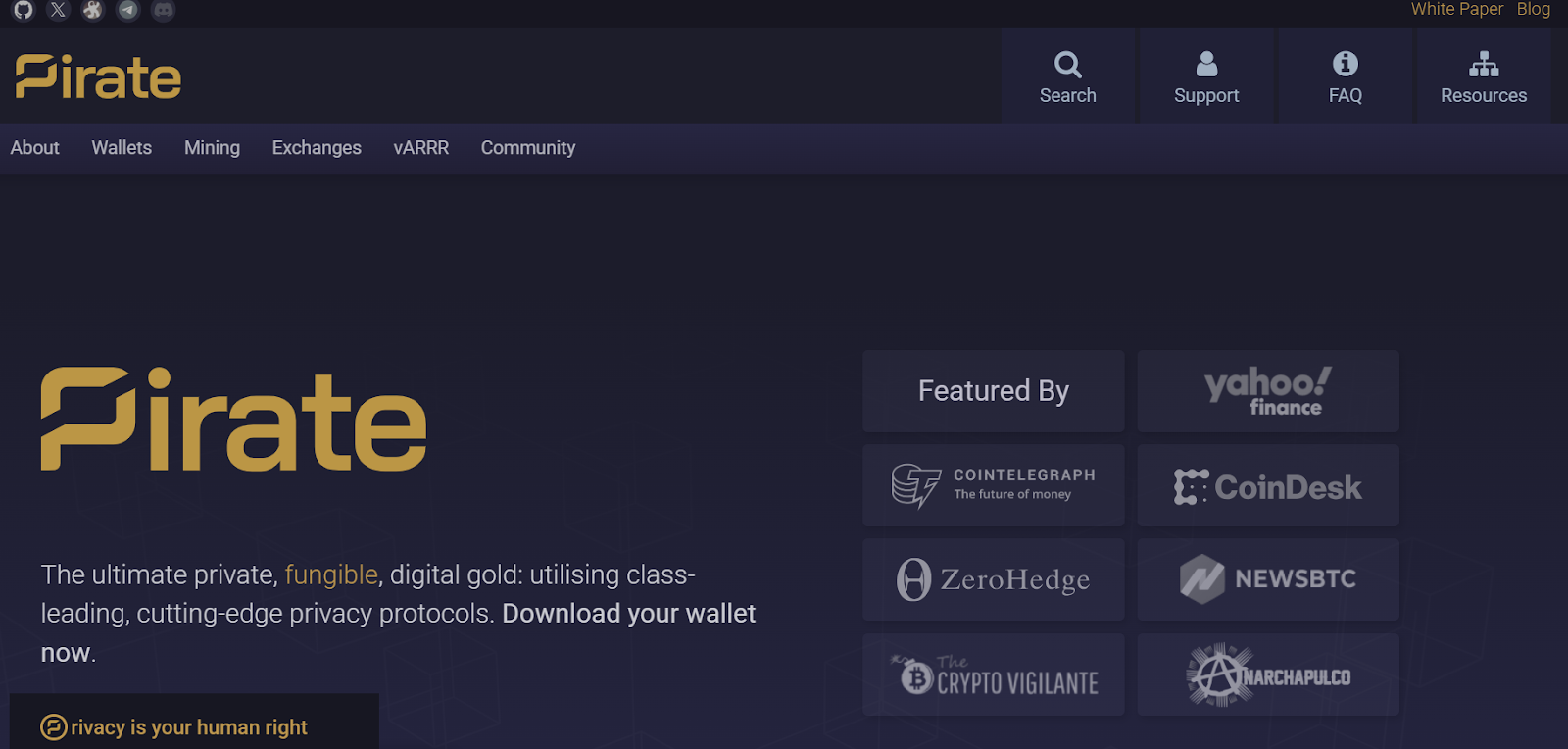Open the FAQ info icon button

pos(1346,76)
